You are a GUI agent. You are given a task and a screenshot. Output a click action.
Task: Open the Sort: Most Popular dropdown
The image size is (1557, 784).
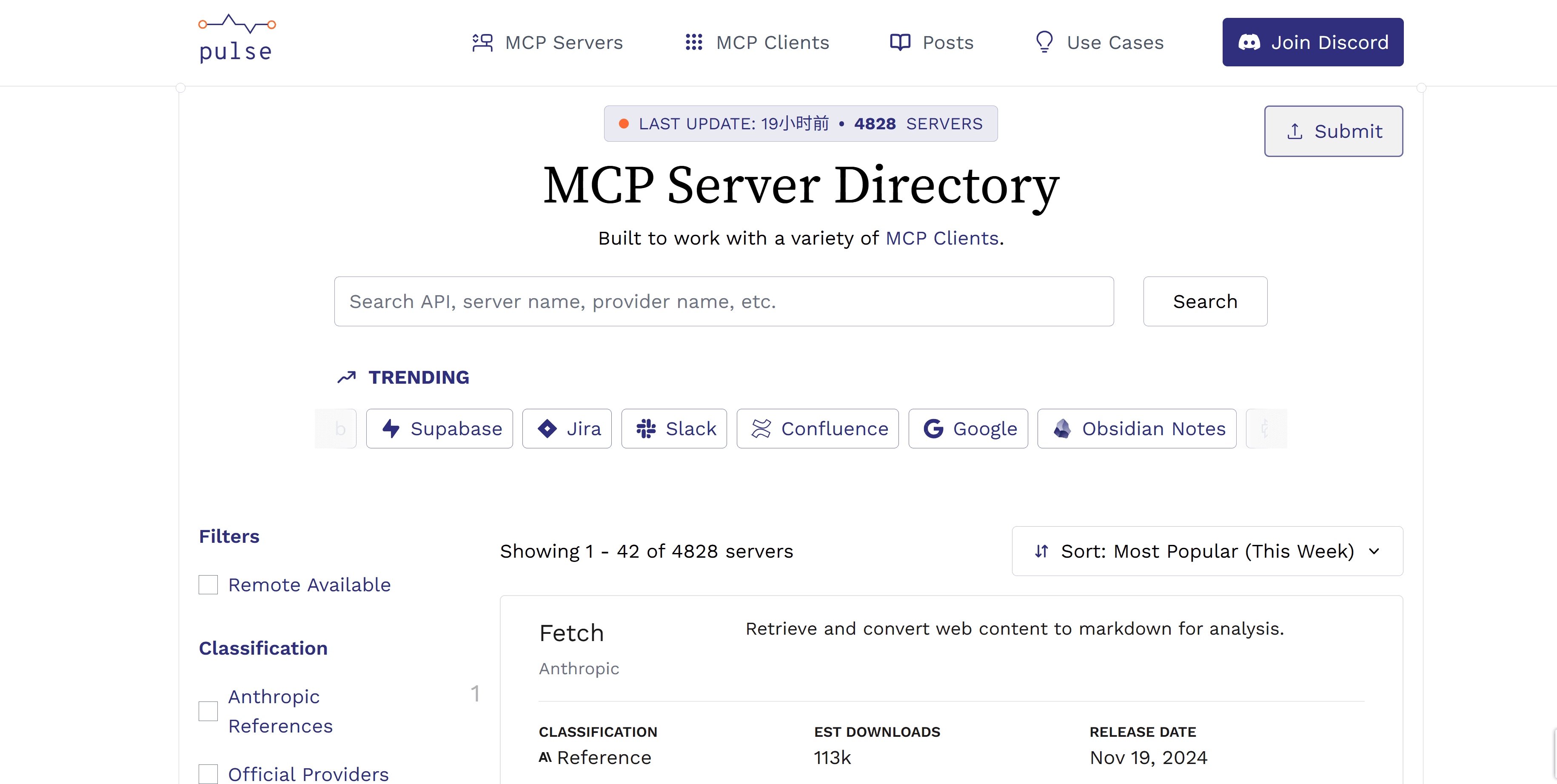point(1207,551)
